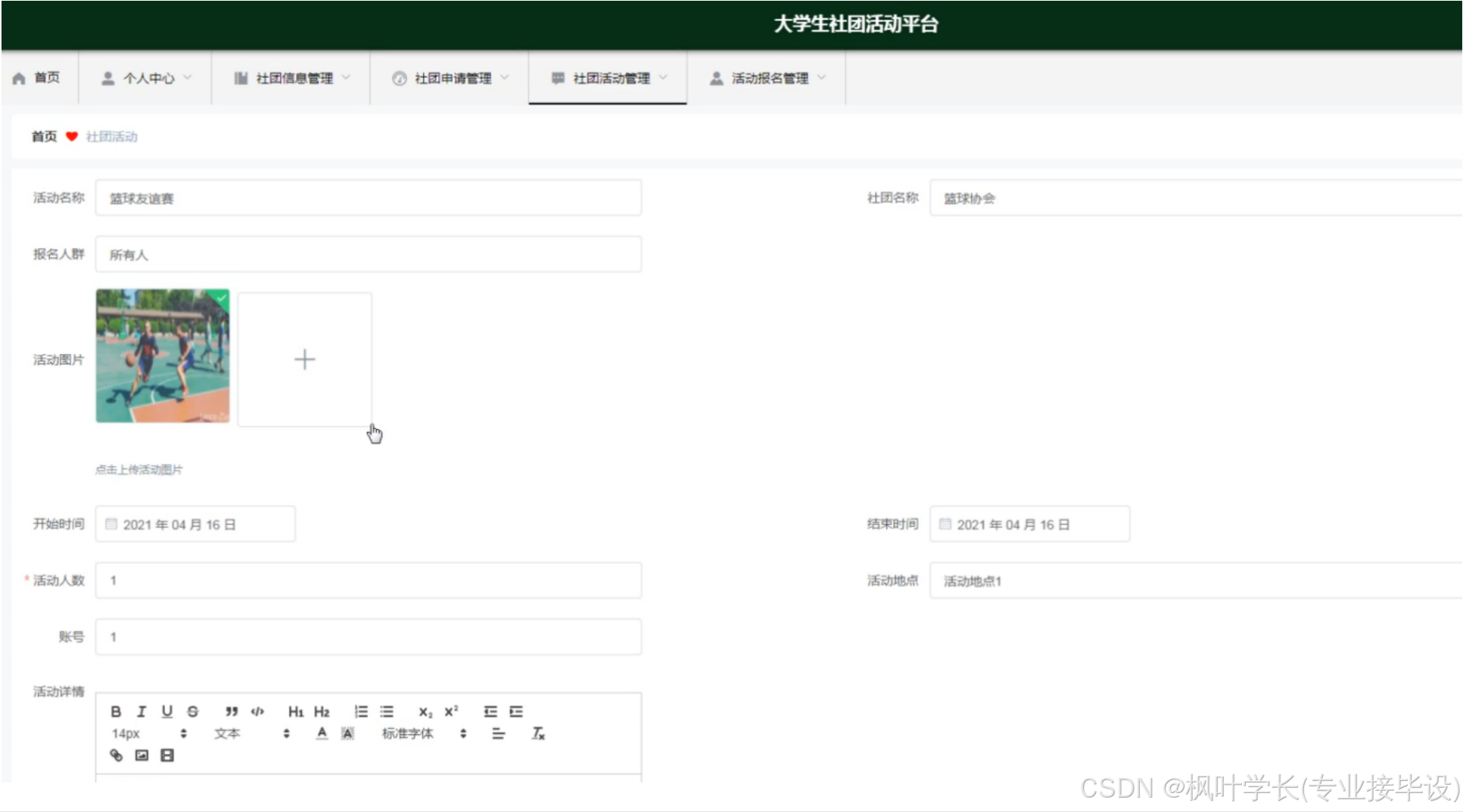Toggle bold formatting in the editor
Image resolution: width=1463 pixels, height=812 pixels.
[116, 711]
